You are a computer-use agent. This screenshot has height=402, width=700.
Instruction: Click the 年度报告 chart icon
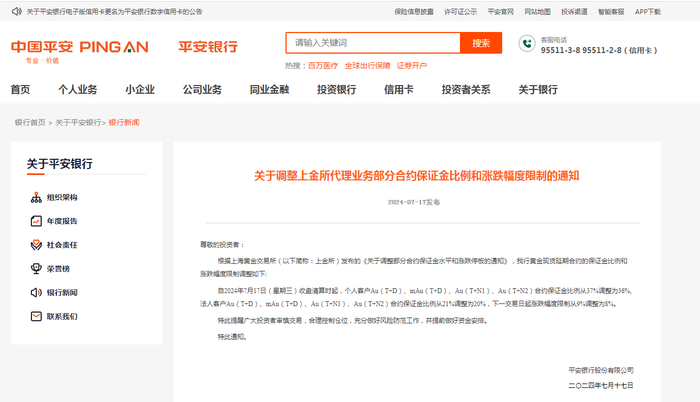pos(36,221)
